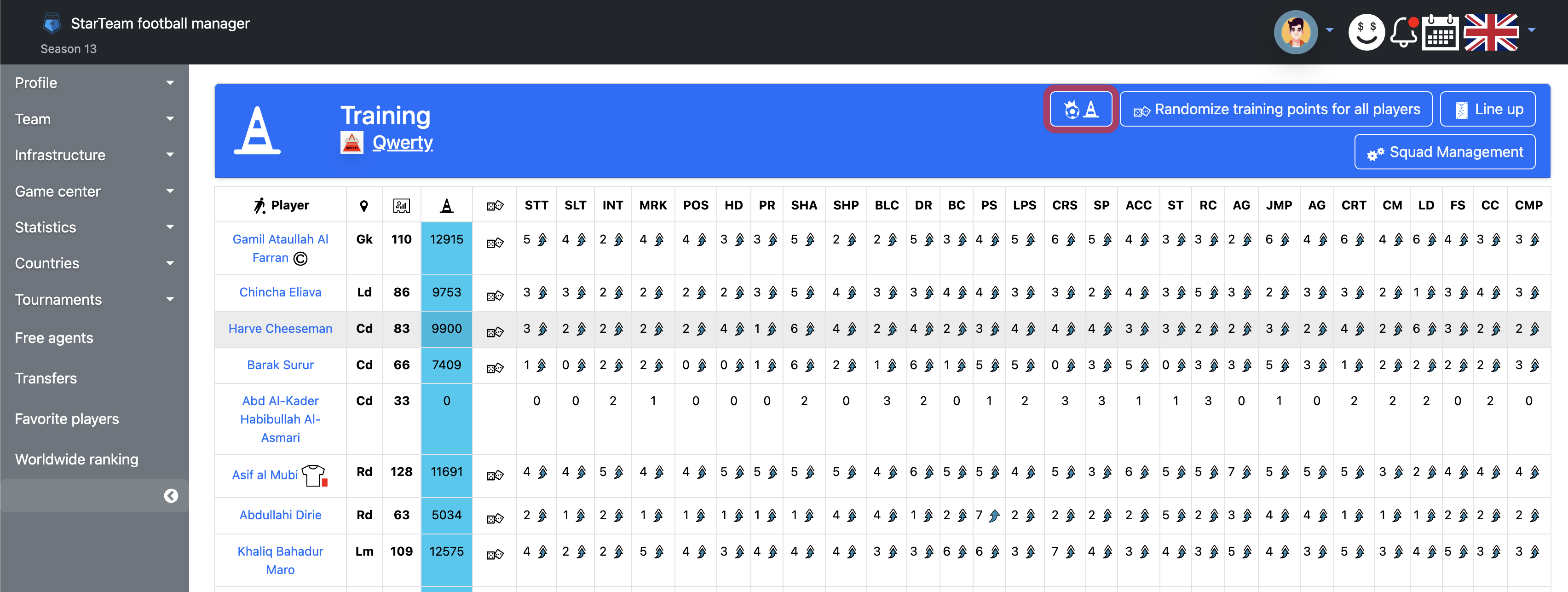Sort by the position pin column header
Viewport: 1568px width, 592px height.
point(364,206)
